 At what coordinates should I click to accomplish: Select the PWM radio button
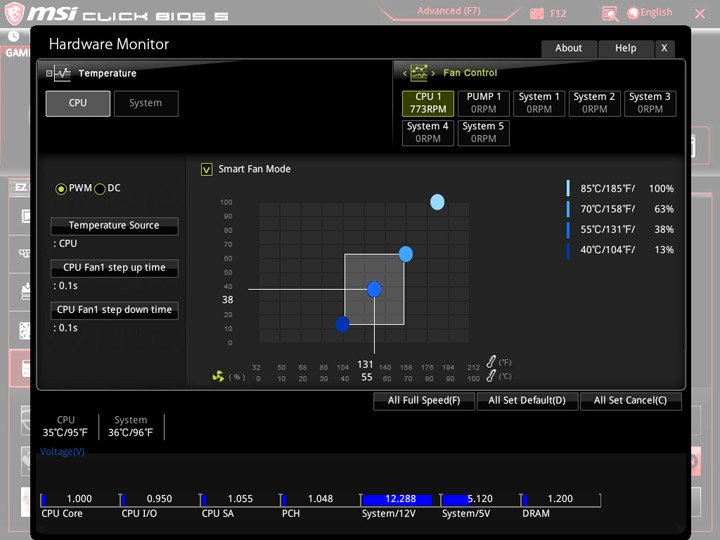[61, 189]
